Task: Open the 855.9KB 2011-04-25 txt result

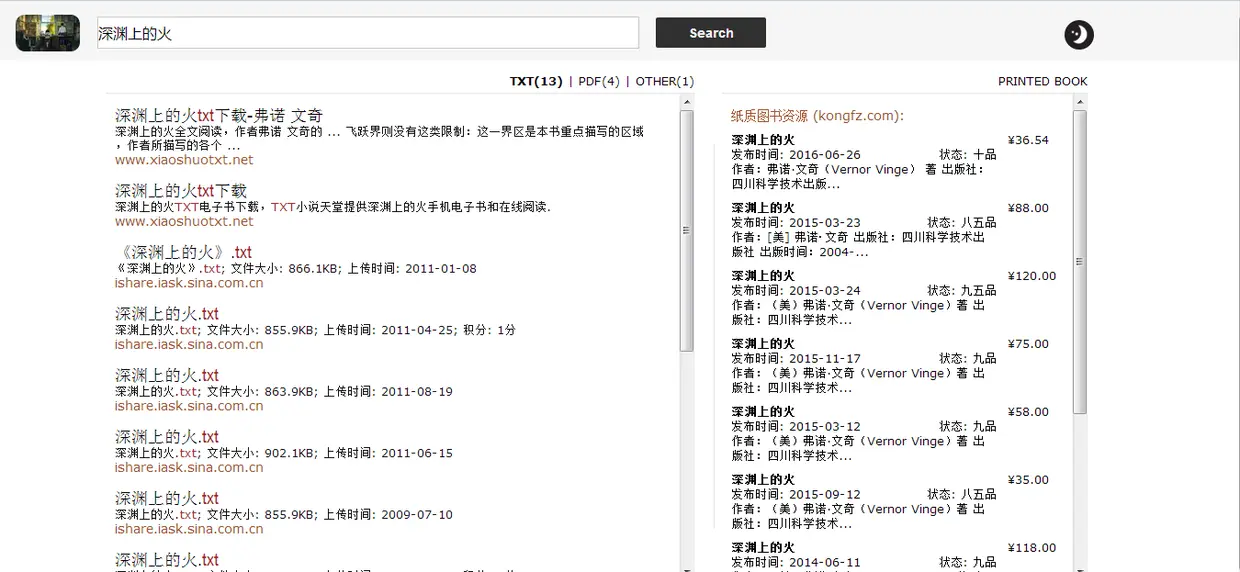Action: tap(167, 314)
